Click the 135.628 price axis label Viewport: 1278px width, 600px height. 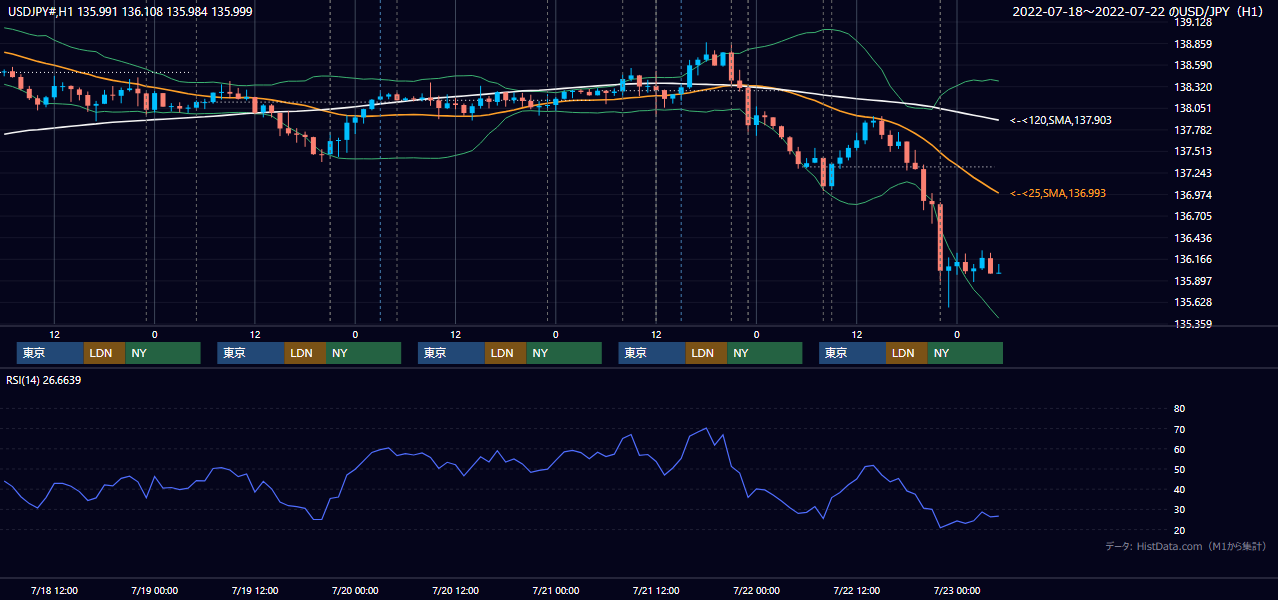click(1193, 302)
